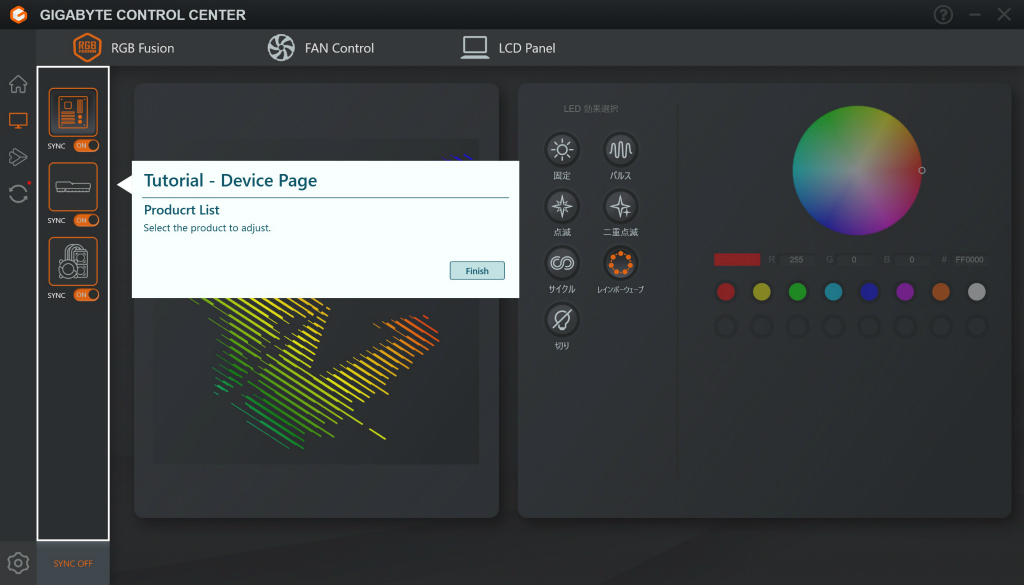Select the graphics card device icon
1024x585 pixels.
tap(73, 187)
